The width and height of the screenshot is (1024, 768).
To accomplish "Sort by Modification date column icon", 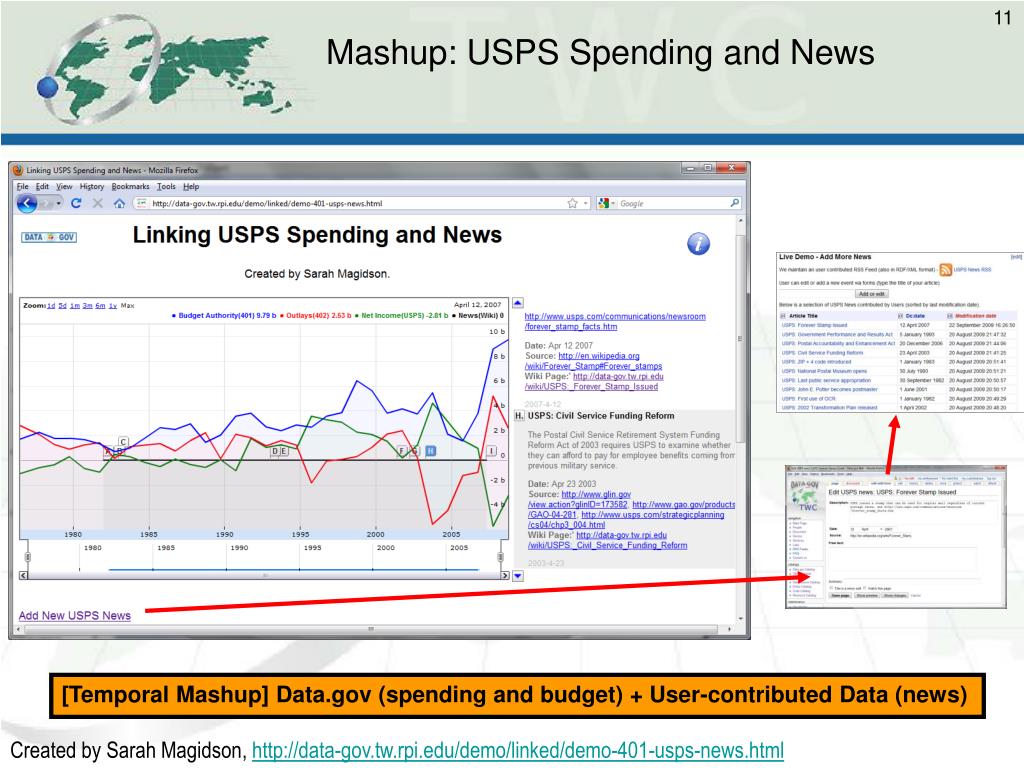I will pyautogui.click(x=950, y=316).
